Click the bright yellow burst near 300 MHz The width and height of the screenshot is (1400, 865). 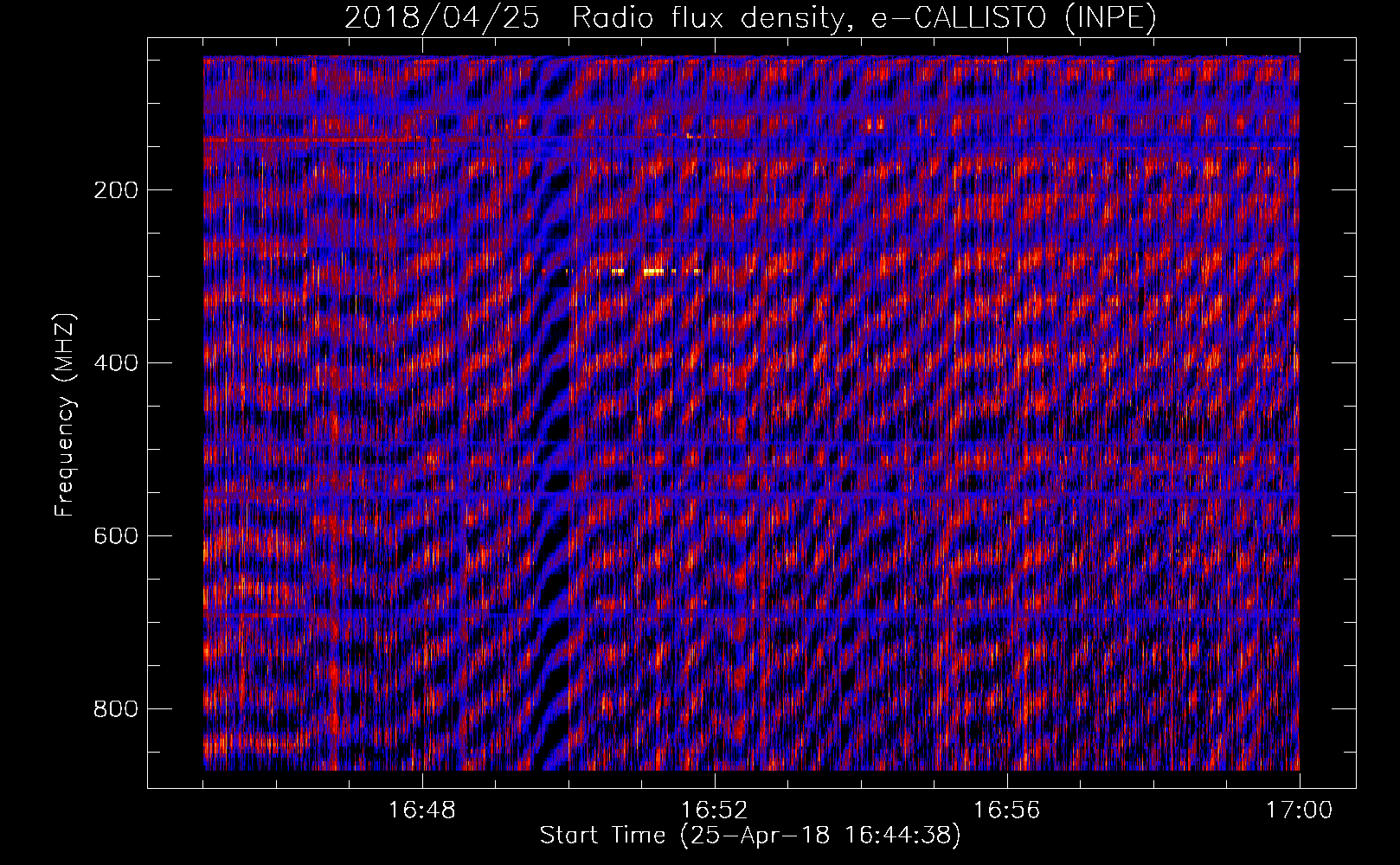[x=653, y=272]
